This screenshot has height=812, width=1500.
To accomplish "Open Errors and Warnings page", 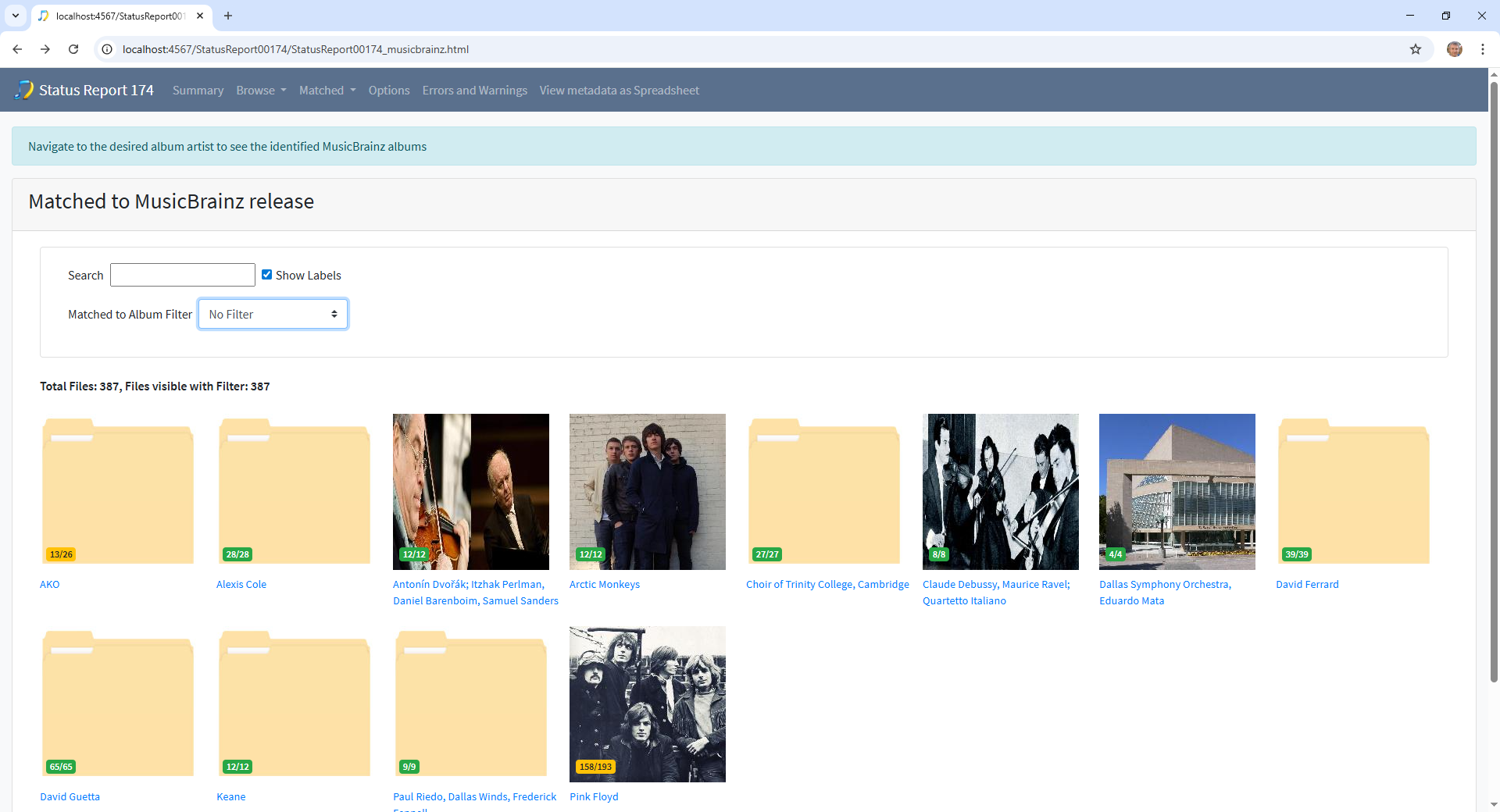I will tap(474, 91).
